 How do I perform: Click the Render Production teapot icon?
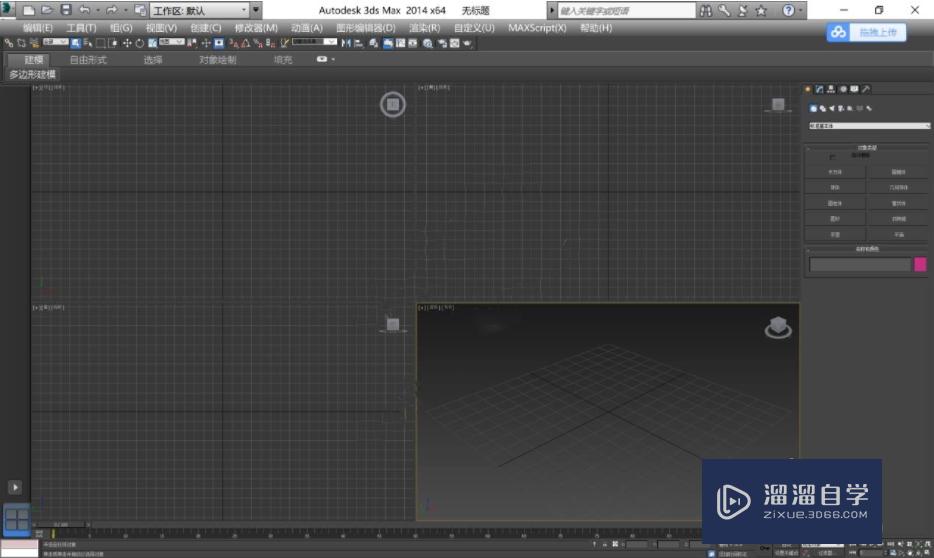pos(467,43)
